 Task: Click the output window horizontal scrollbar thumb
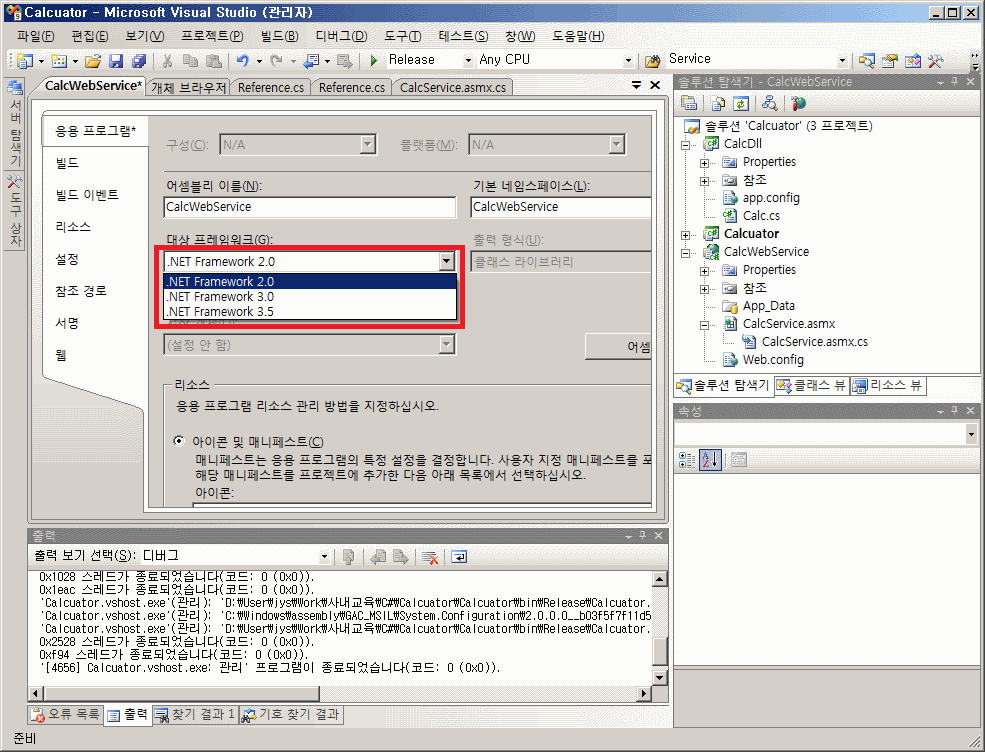tap(182, 694)
